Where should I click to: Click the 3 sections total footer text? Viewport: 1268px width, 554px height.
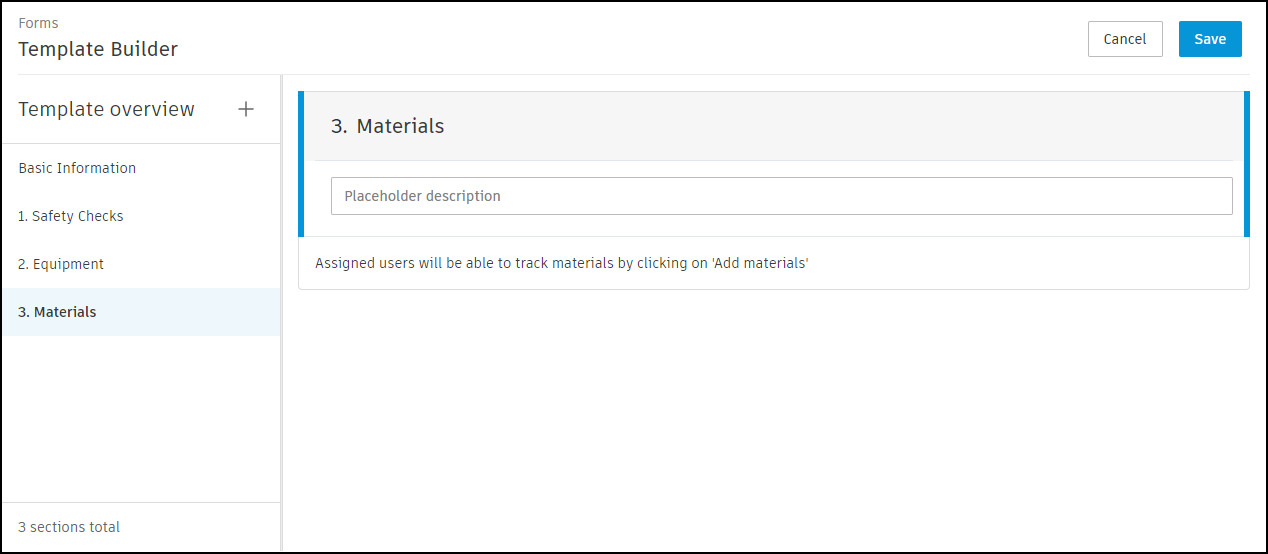69,527
